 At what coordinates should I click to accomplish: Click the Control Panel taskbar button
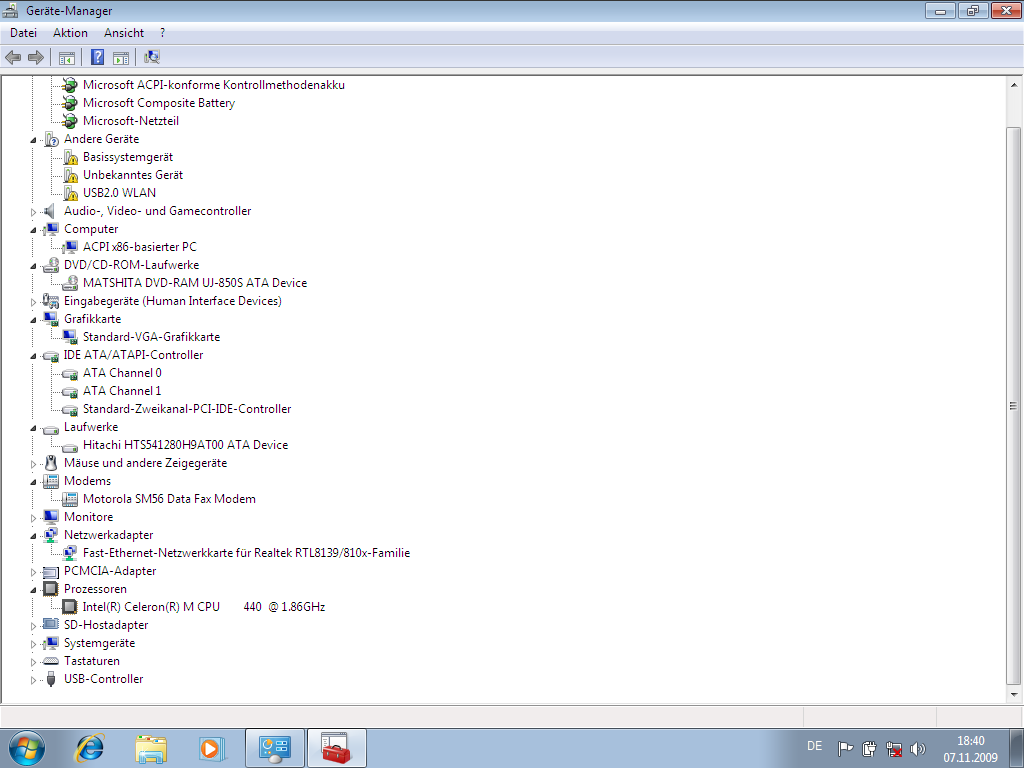pos(274,748)
